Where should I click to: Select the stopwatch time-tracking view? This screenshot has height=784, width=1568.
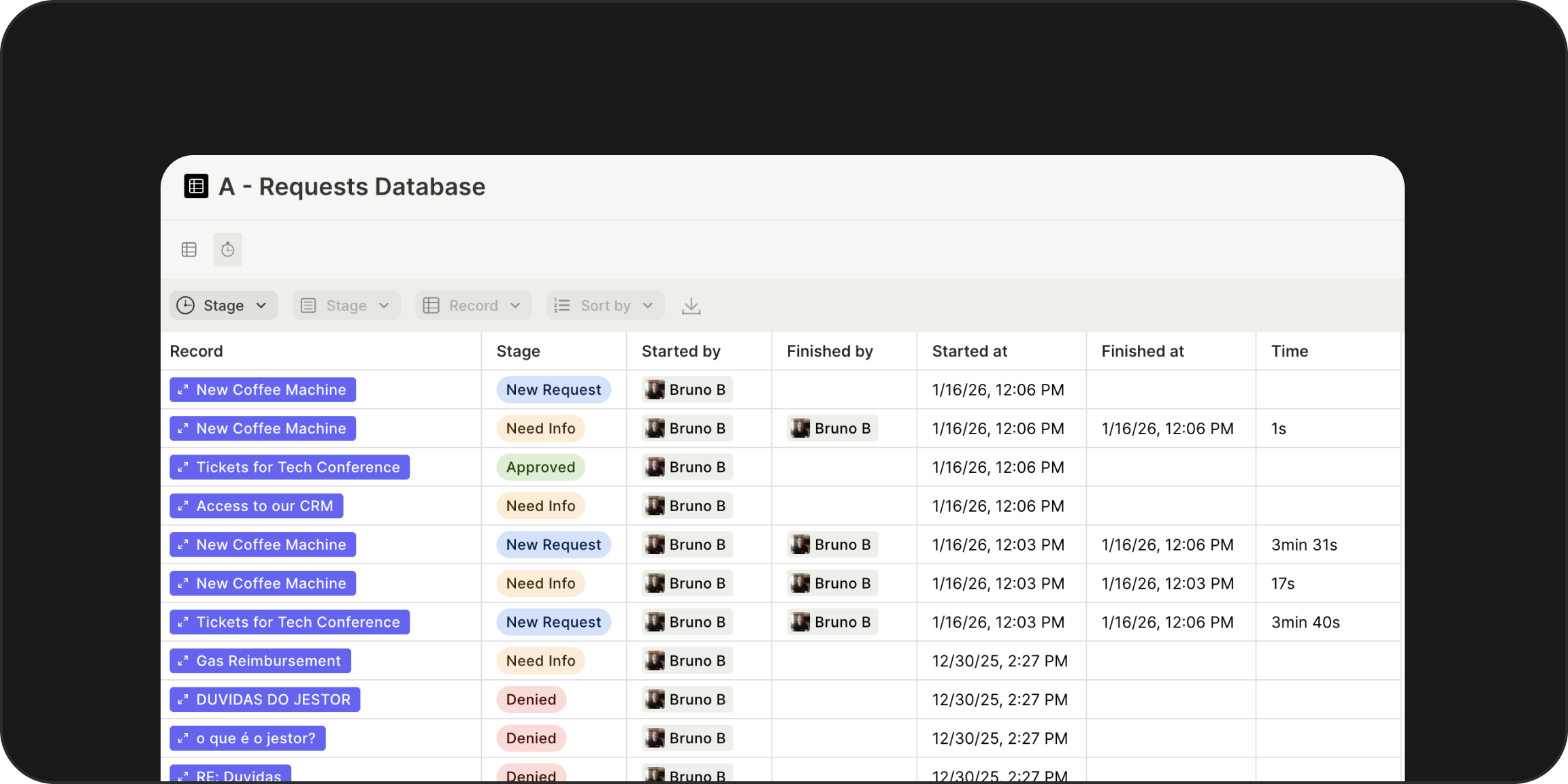227,249
